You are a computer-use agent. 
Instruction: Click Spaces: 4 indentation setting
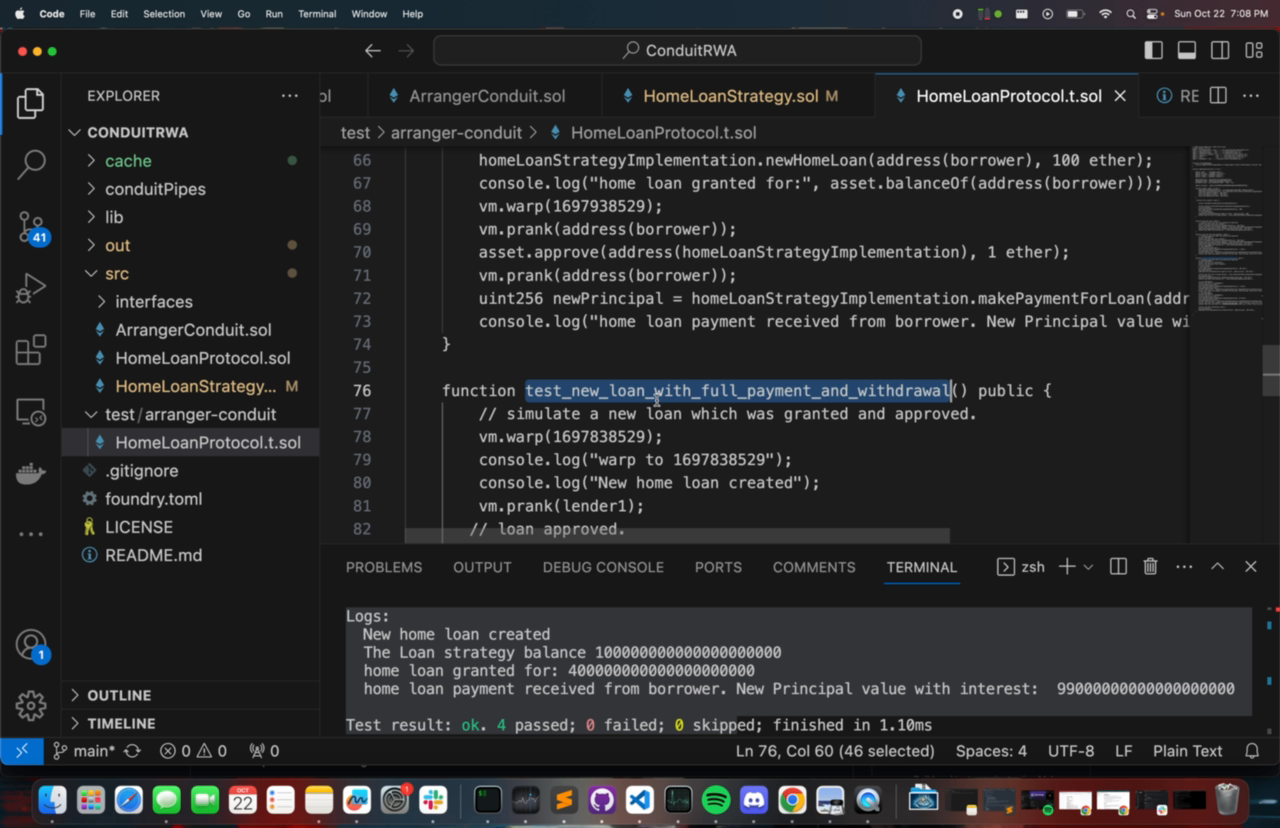click(991, 751)
